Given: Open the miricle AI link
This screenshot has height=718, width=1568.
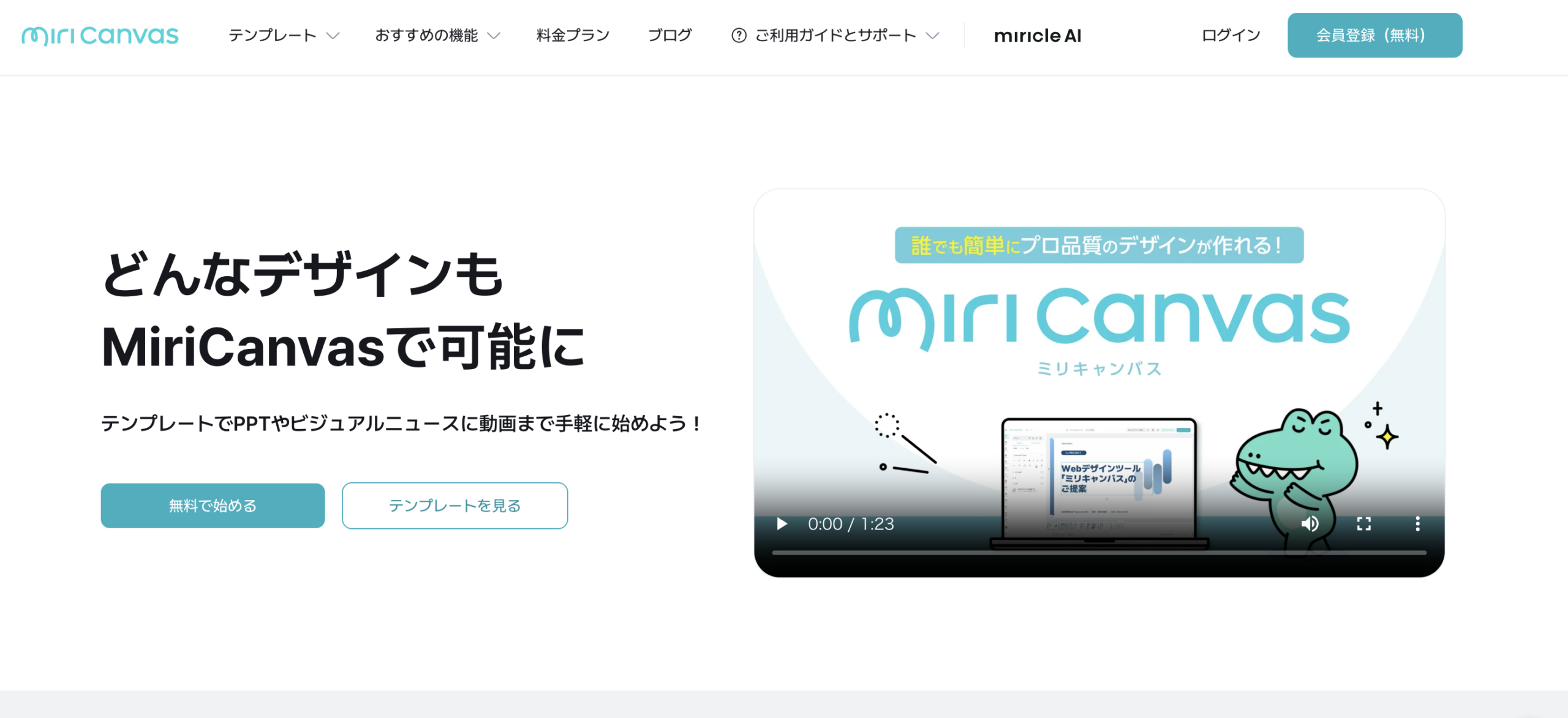Looking at the screenshot, I should pyautogui.click(x=1038, y=36).
